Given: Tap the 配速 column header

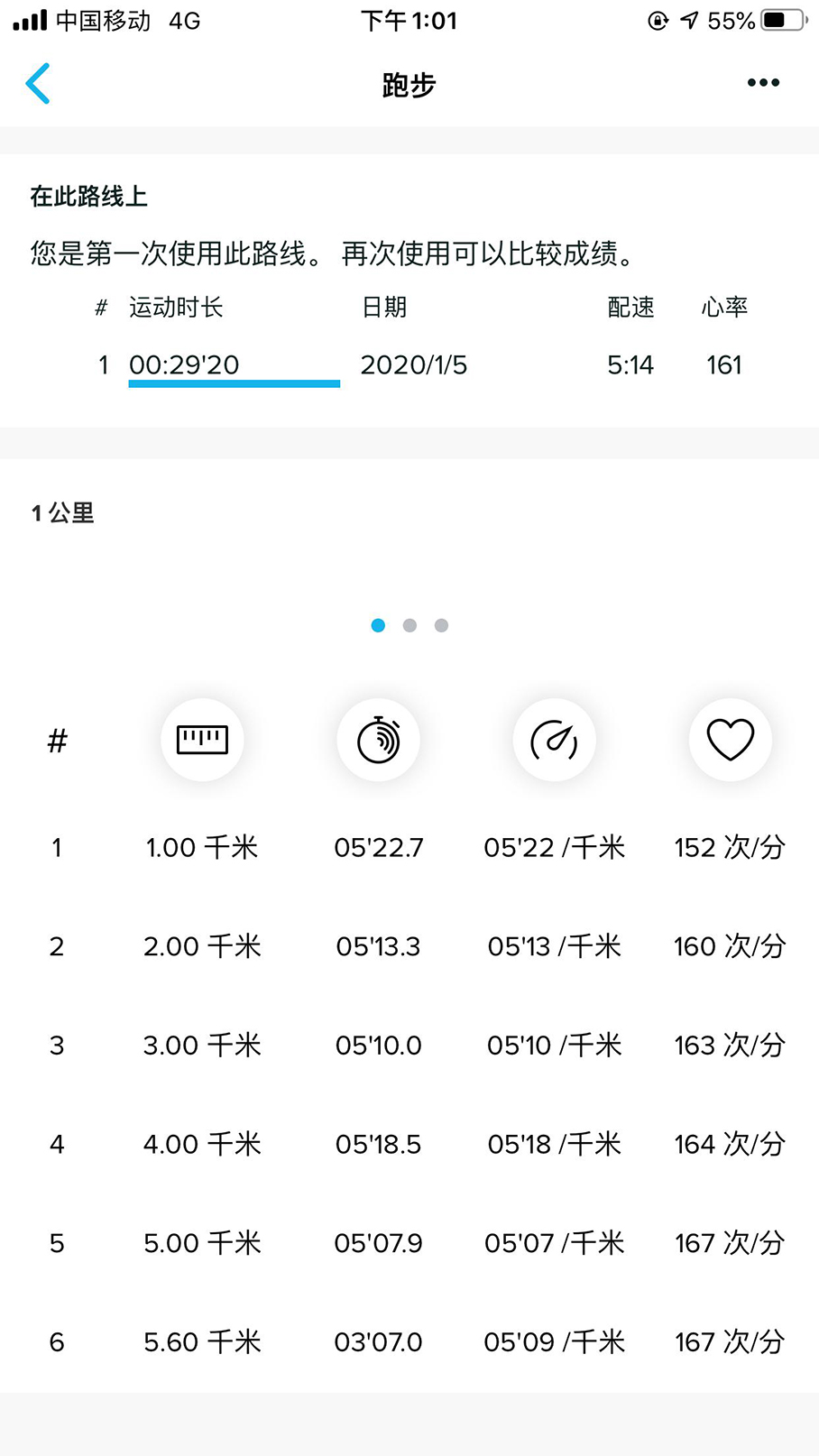Looking at the screenshot, I should tap(630, 308).
